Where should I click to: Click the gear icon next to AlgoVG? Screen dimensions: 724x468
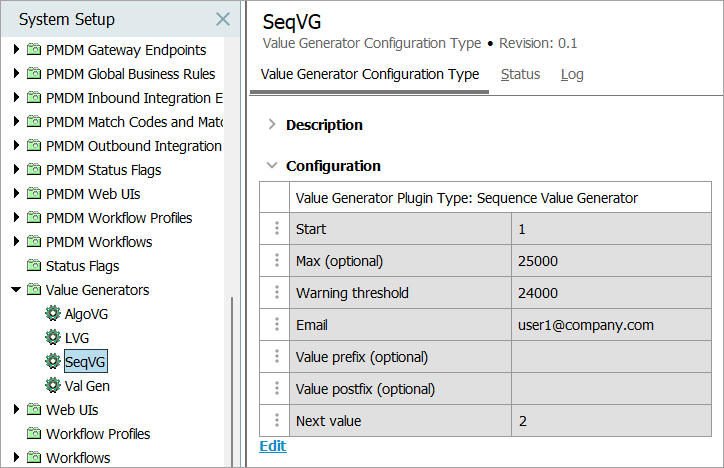pyautogui.click(x=53, y=314)
